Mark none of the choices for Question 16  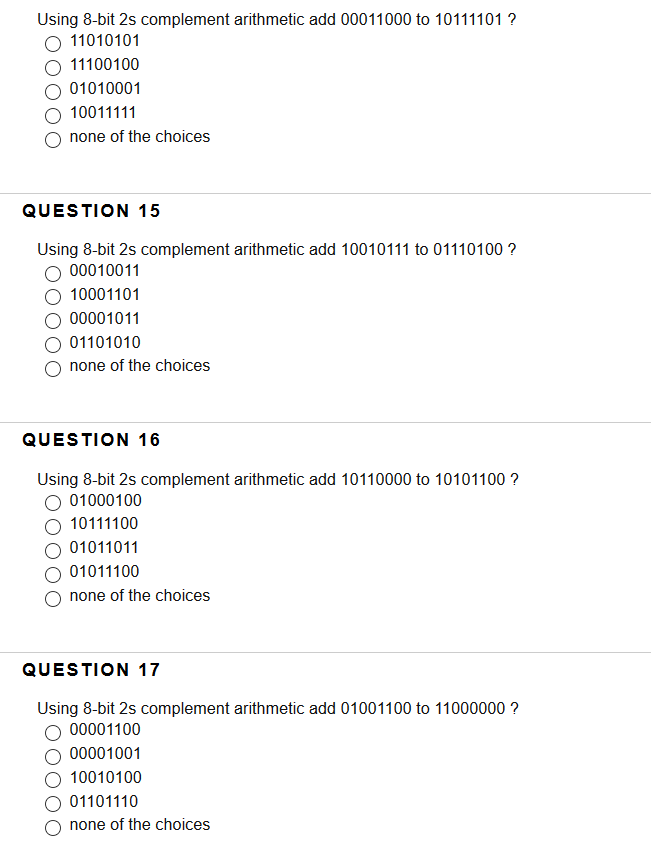pyautogui.click(x=53, y=599)
